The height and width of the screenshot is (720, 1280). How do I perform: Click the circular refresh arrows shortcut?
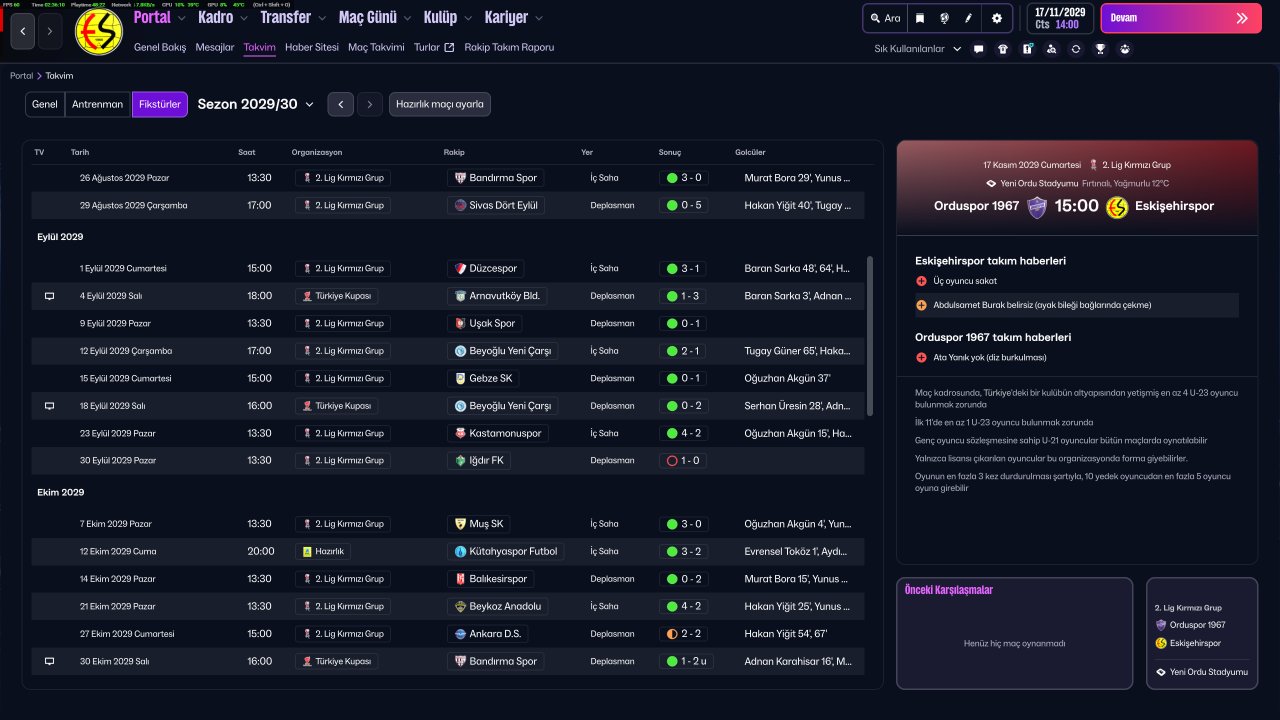pyautogui.click(x=1076, y=48)
